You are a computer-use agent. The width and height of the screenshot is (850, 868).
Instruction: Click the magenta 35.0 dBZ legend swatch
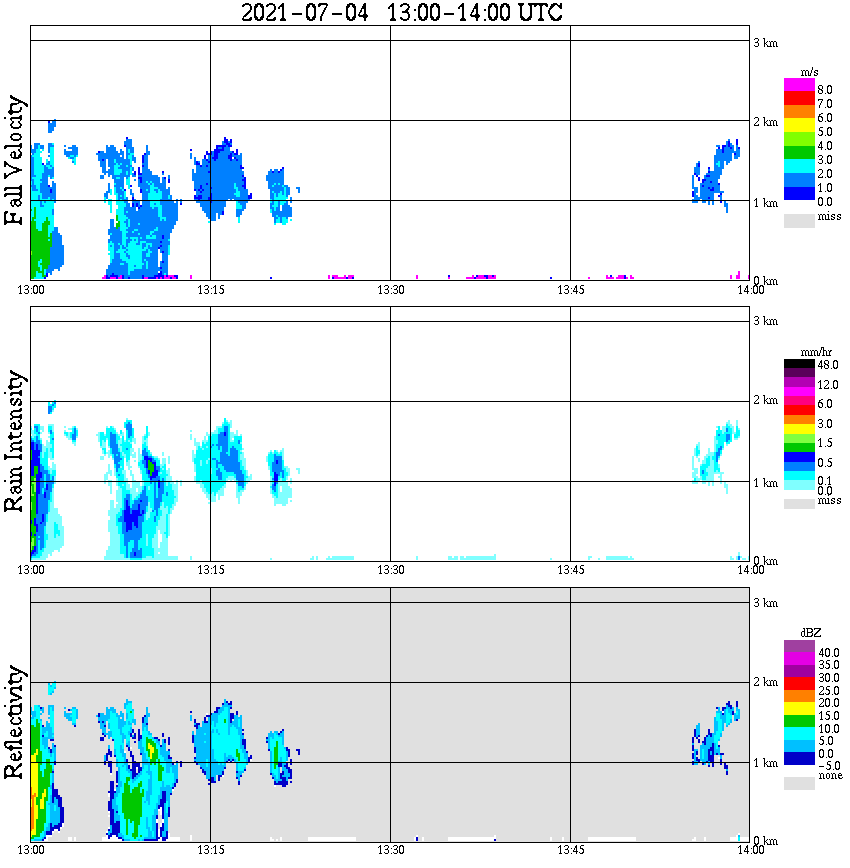pos(799,659)
